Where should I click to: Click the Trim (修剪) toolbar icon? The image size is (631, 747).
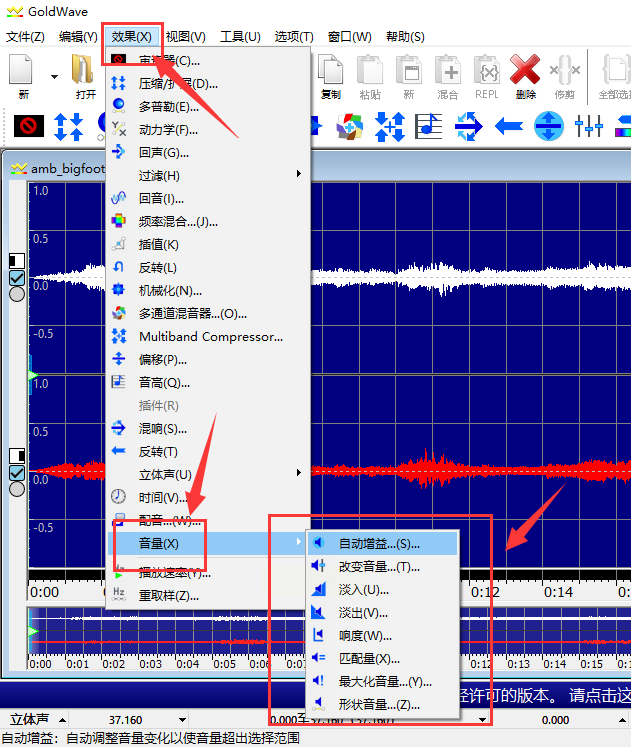[565, 71]
